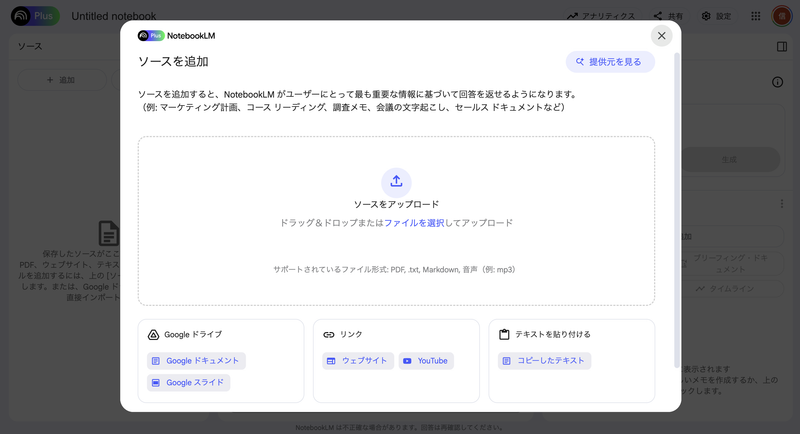Choose Google ドキュメント source
Viewport: 800px width, 434px height.
point(196,361)
